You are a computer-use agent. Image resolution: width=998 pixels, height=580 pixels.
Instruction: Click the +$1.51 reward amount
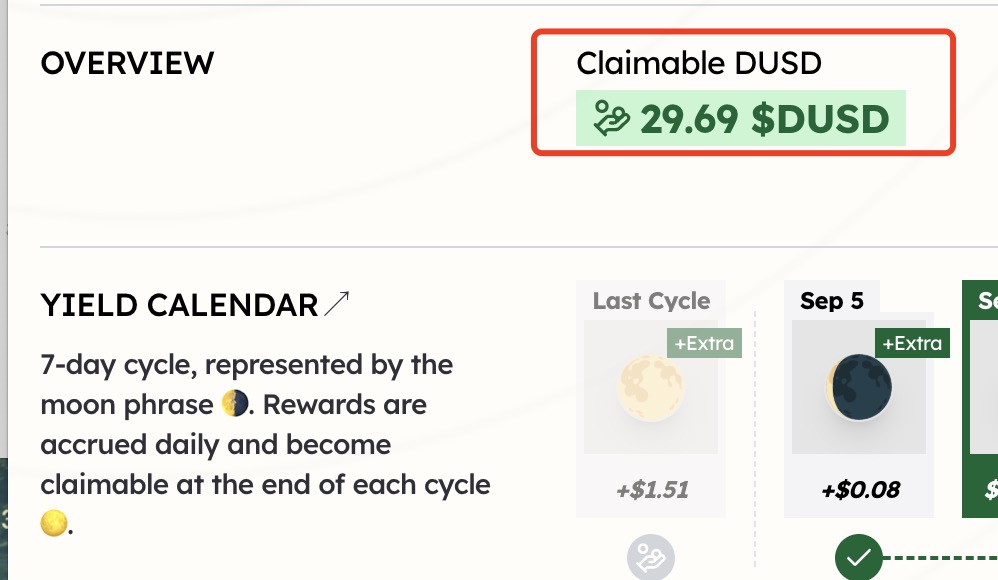[x=652, y=490]
